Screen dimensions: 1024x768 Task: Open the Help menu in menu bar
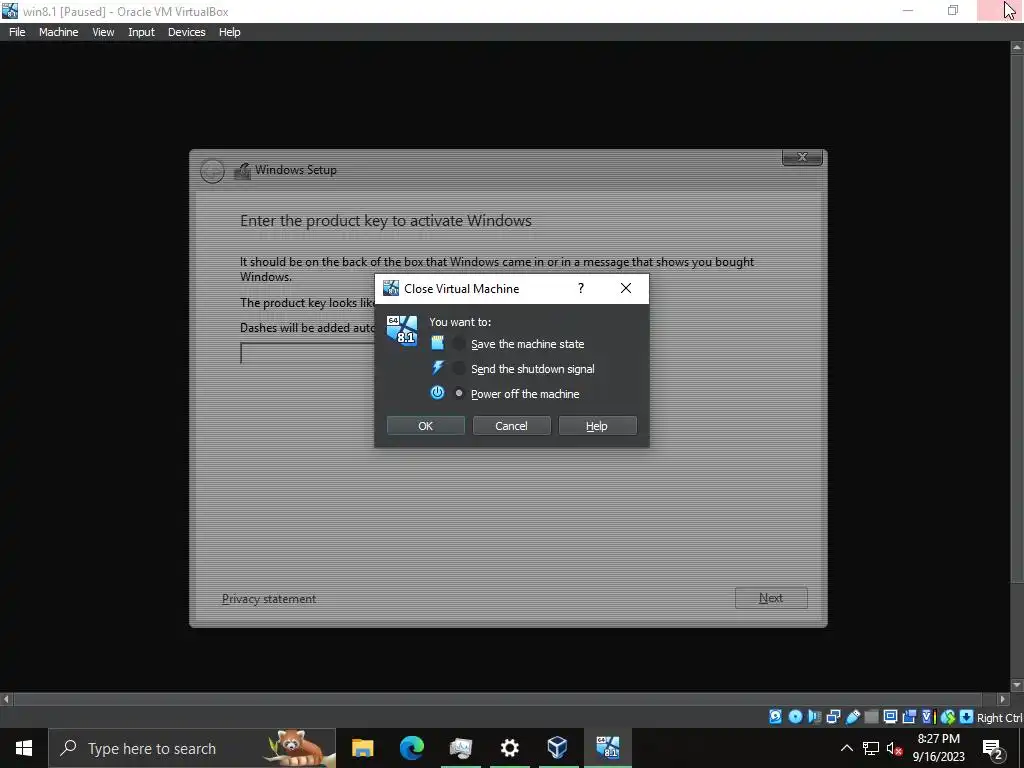[x=229, y=32]
